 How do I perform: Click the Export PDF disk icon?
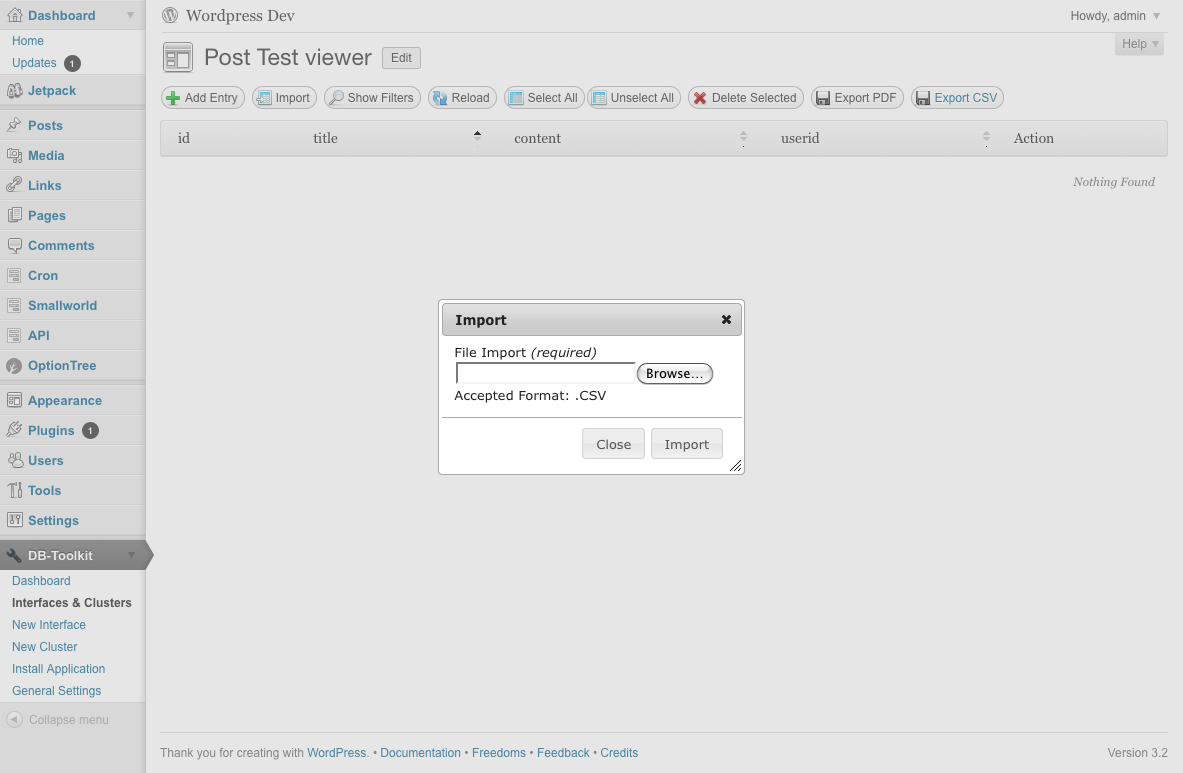823,98
